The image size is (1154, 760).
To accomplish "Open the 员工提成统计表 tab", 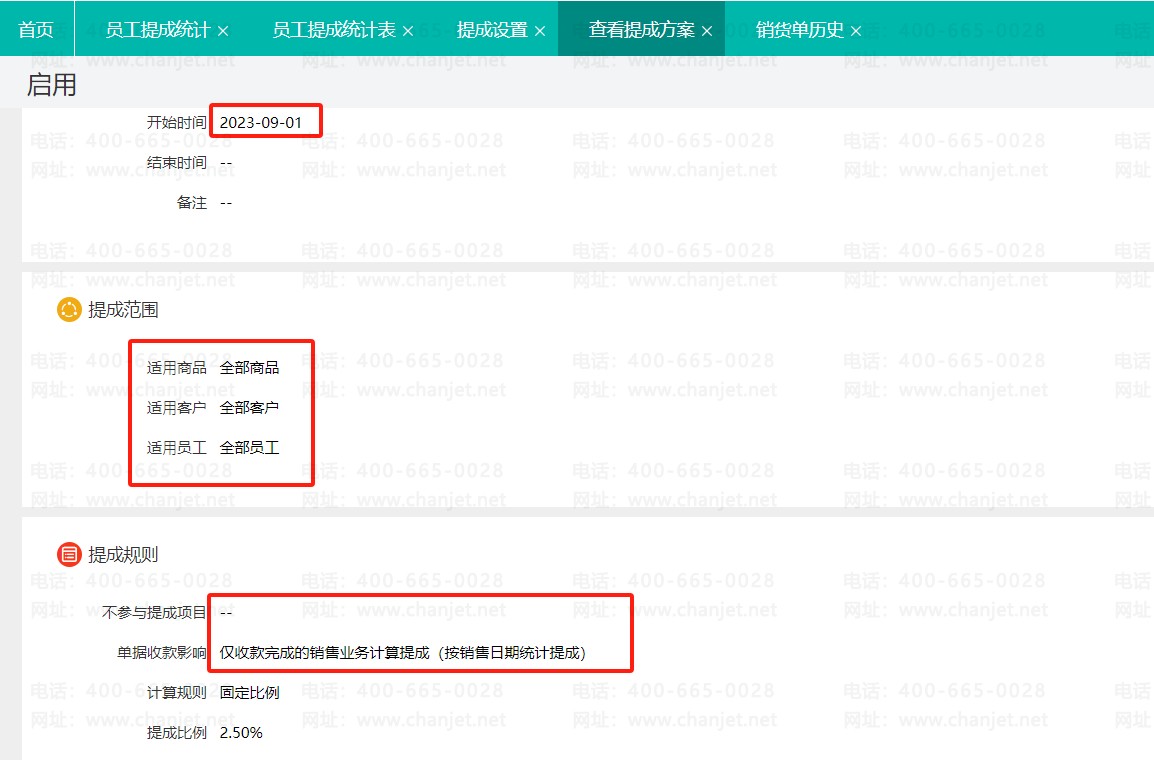I will pos(334,30).
